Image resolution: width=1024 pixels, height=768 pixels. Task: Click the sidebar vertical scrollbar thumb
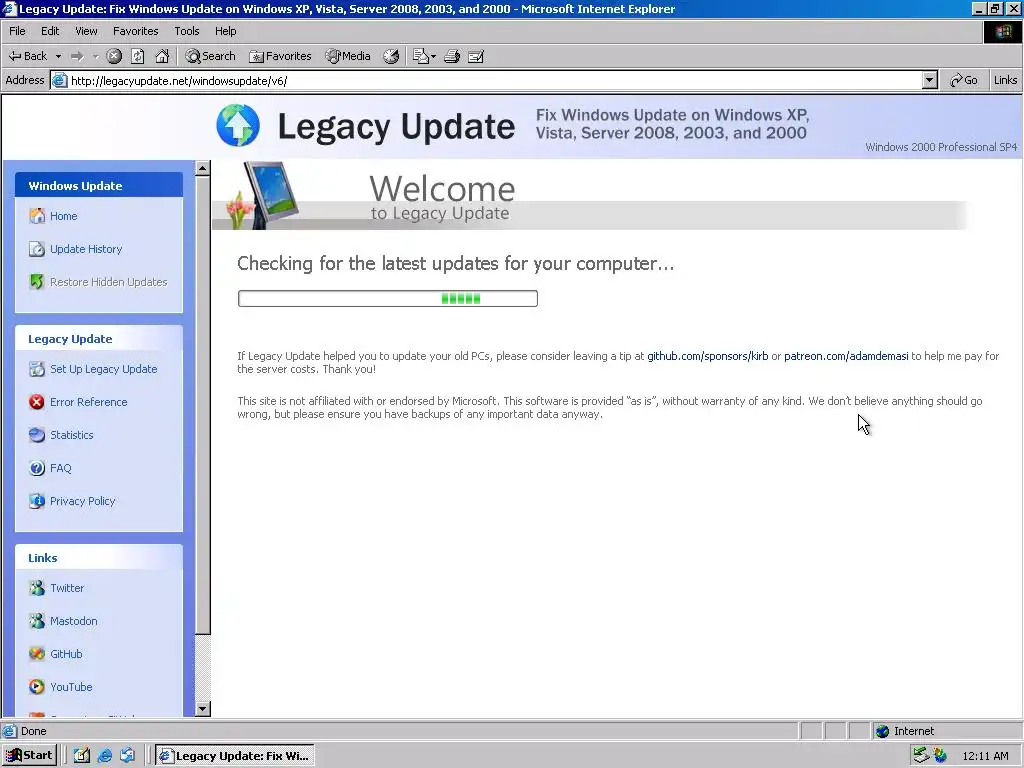pos(202,405)
